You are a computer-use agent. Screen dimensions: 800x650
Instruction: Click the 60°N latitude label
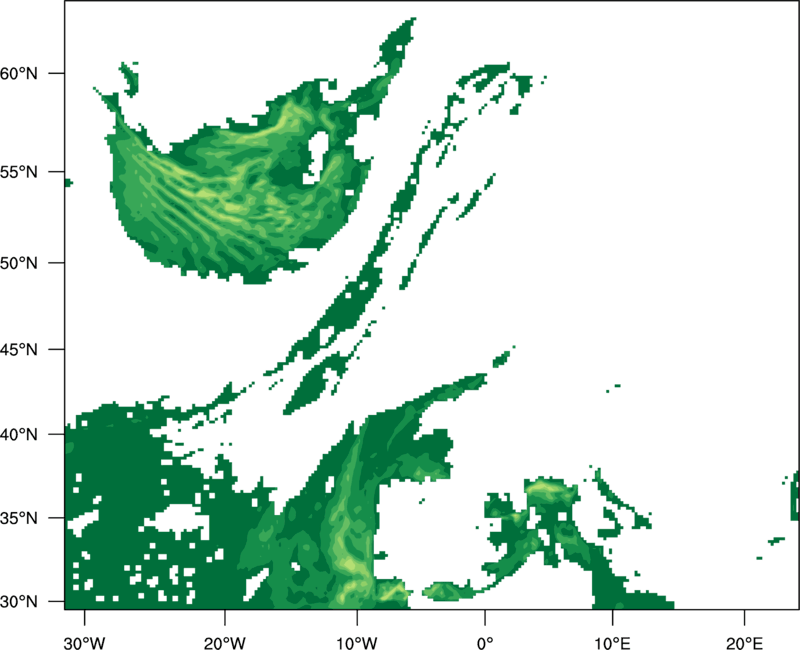coord(19,73)
